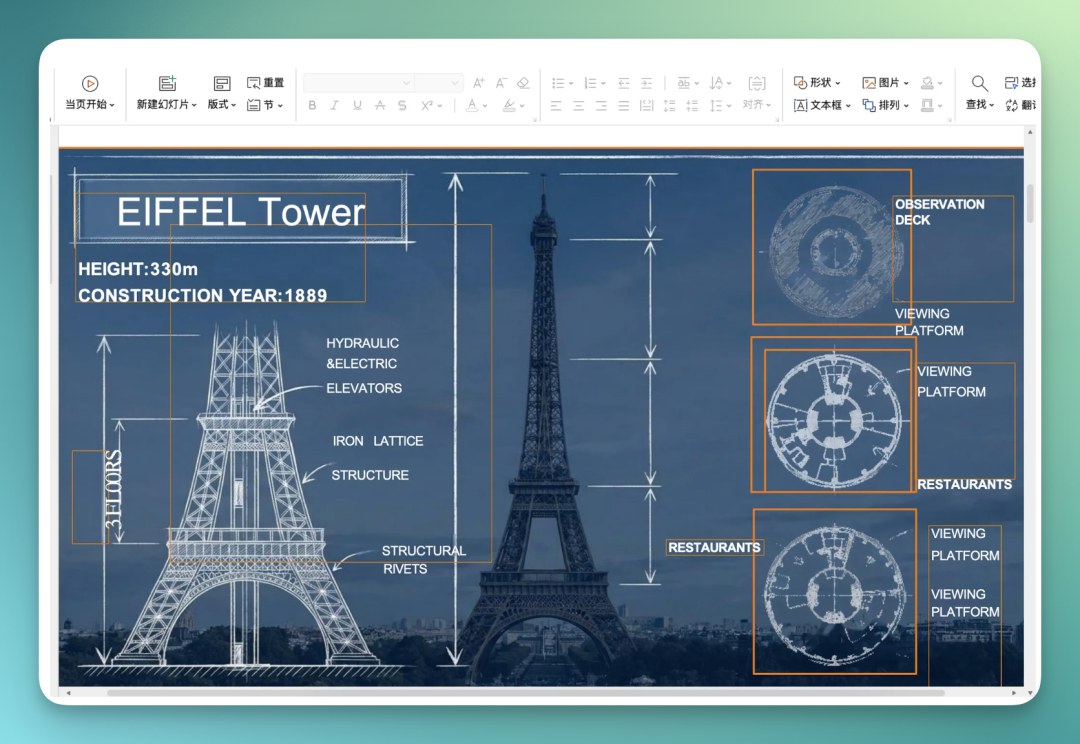Toggle underline formatting
The width and height of the screenshot is (1080, 744).
pos(357,105)
